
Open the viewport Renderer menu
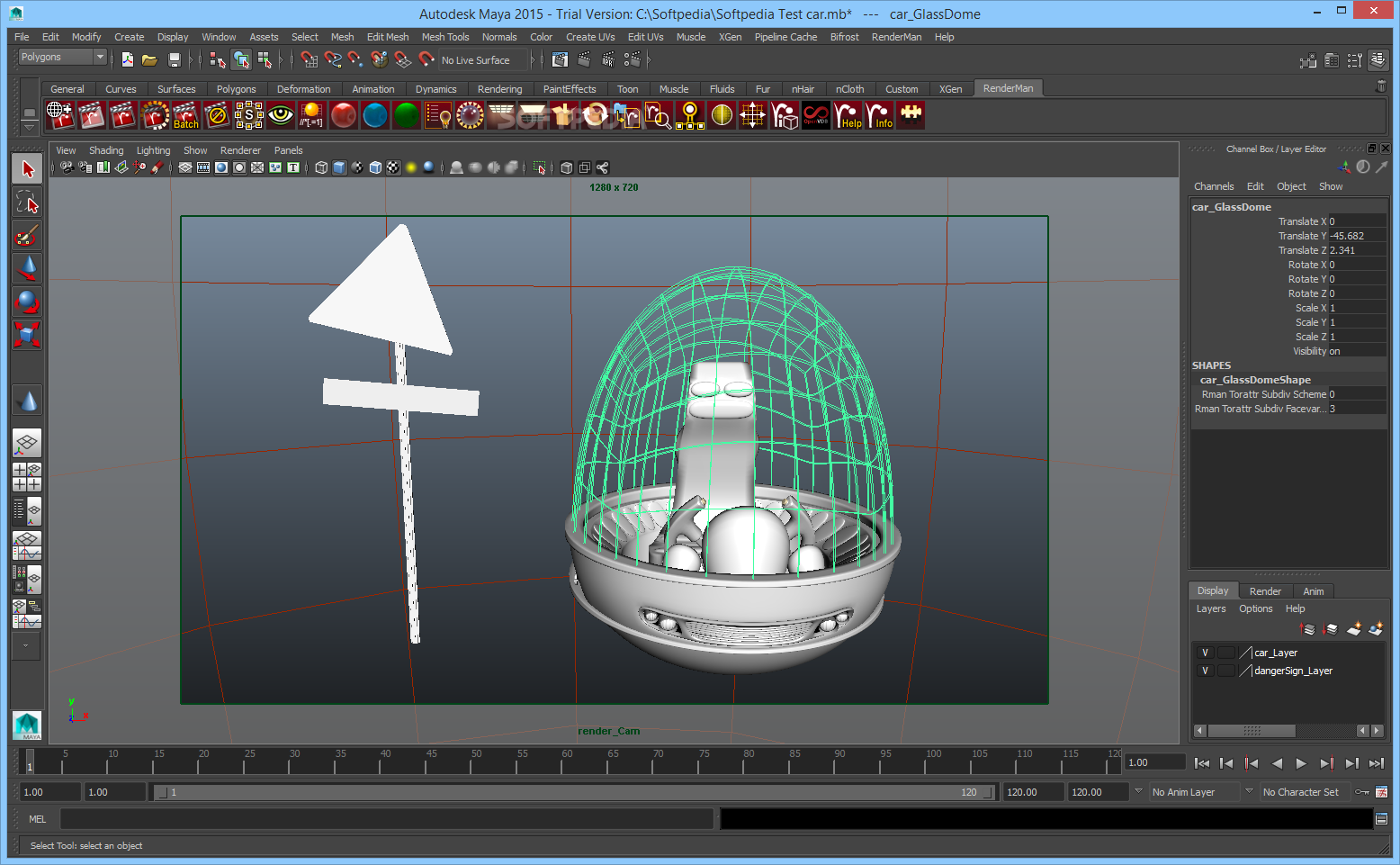240,150
